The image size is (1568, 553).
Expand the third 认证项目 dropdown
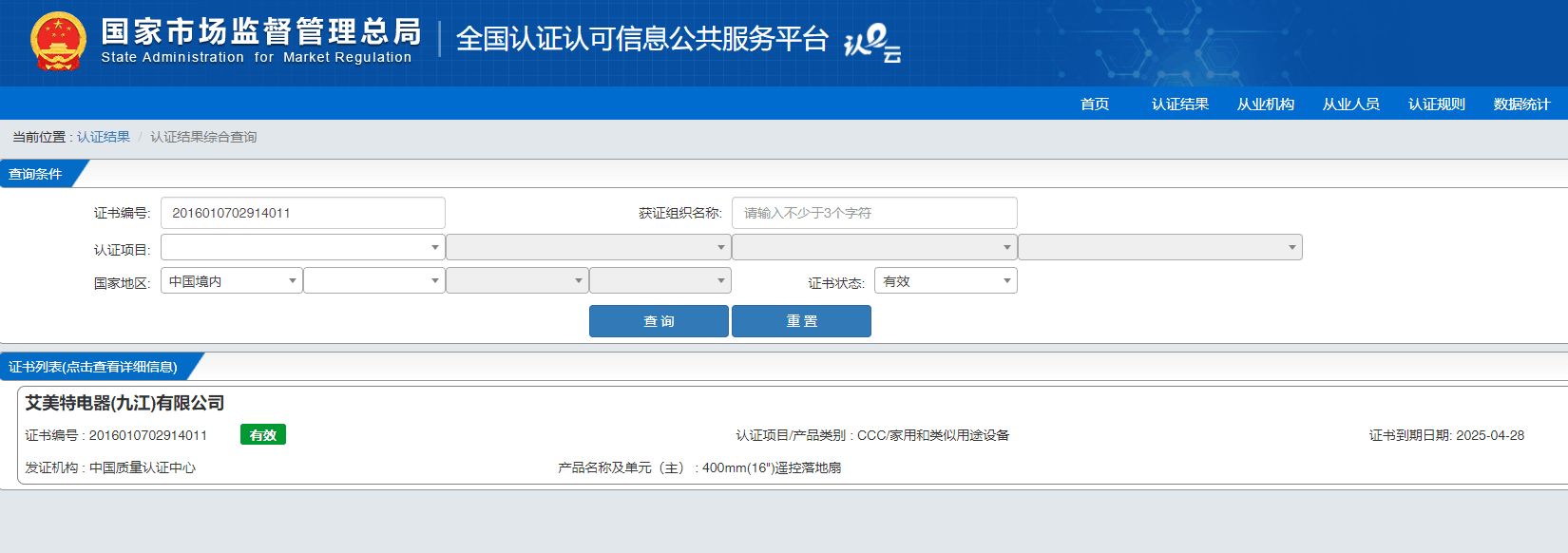(x=874, y=247)
